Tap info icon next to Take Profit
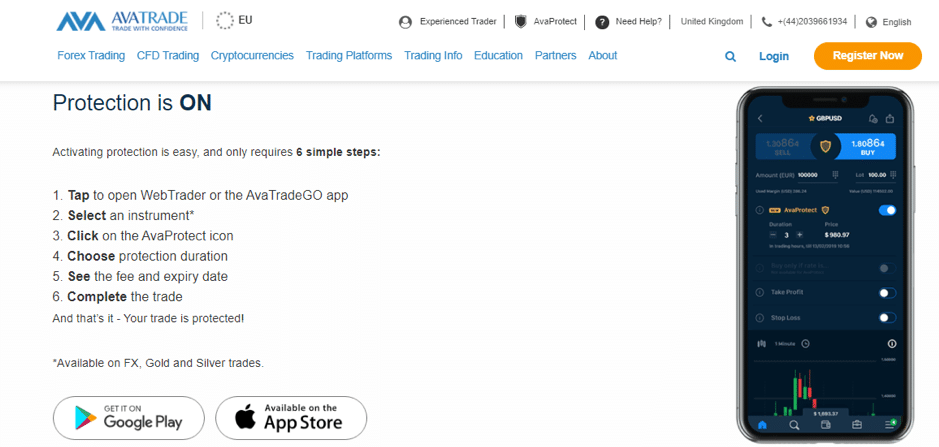939x447 pixels. click(x=759, y=293)
